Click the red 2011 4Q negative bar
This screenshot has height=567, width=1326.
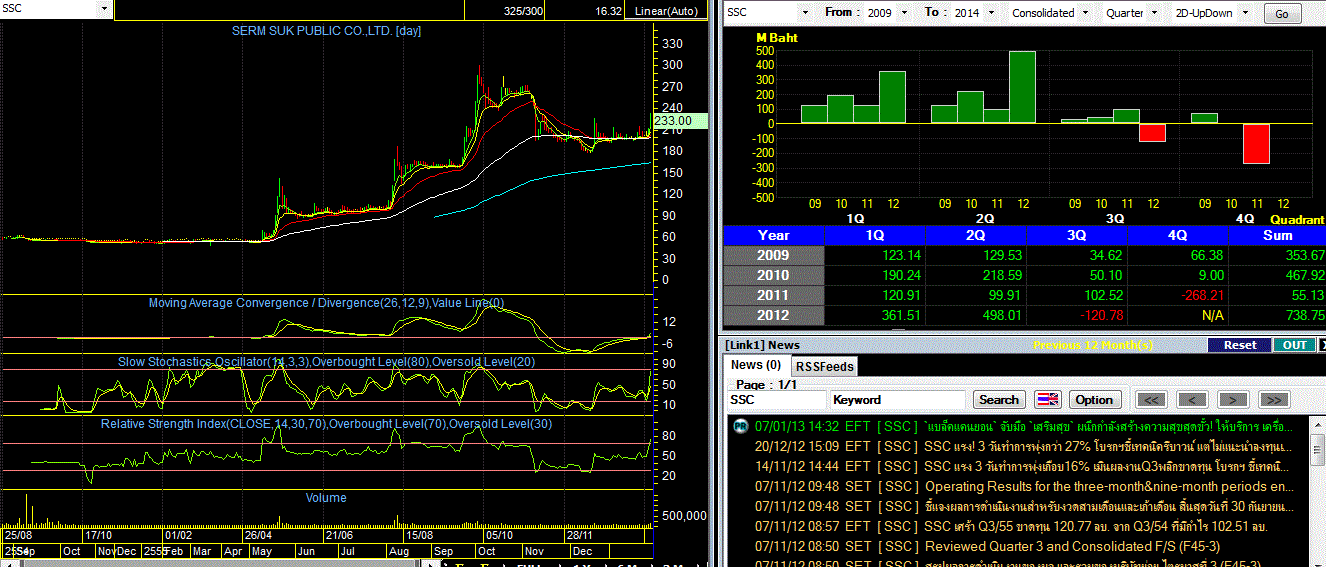1256,144
